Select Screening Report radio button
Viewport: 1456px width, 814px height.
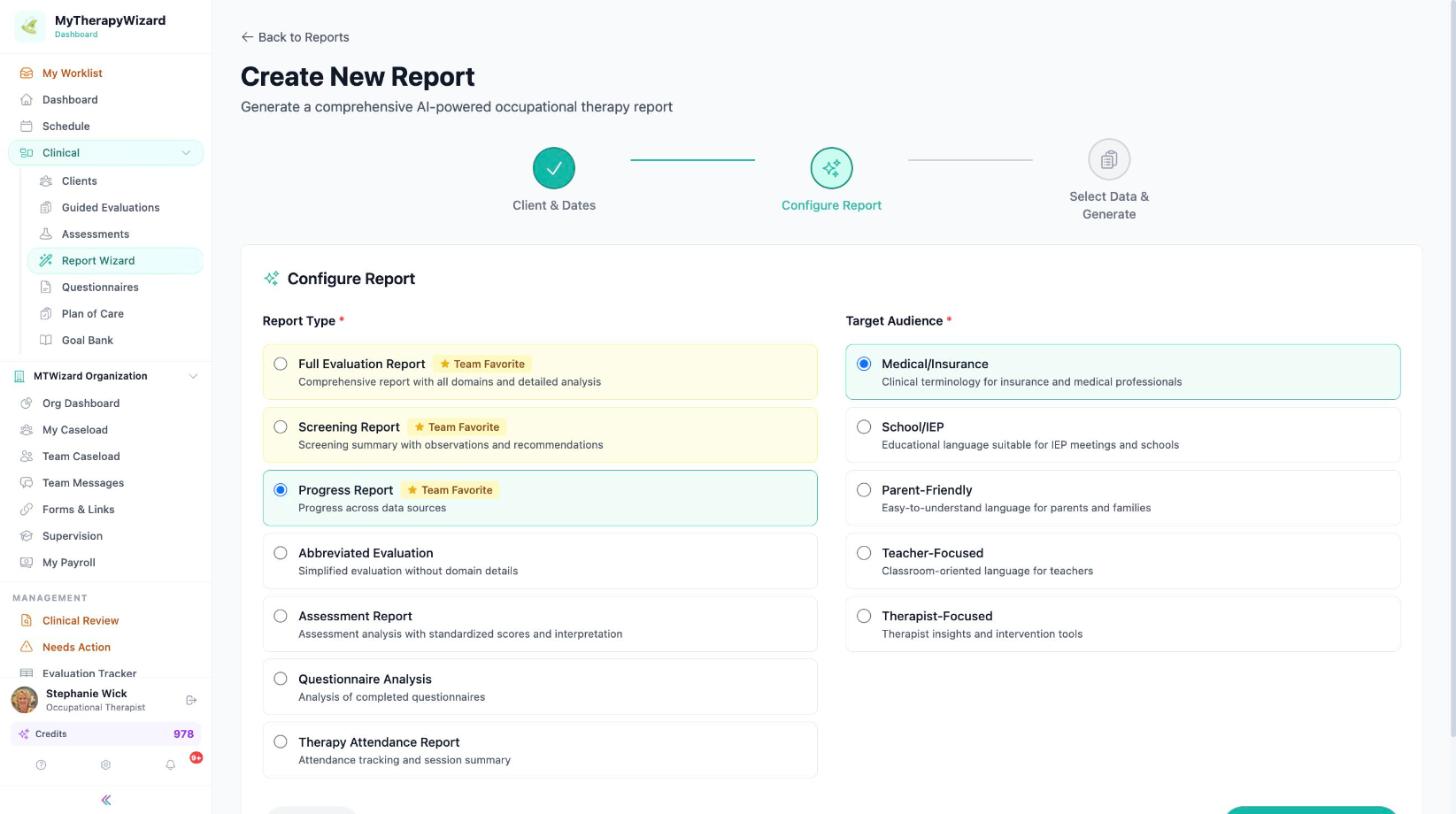pos(281,427)
